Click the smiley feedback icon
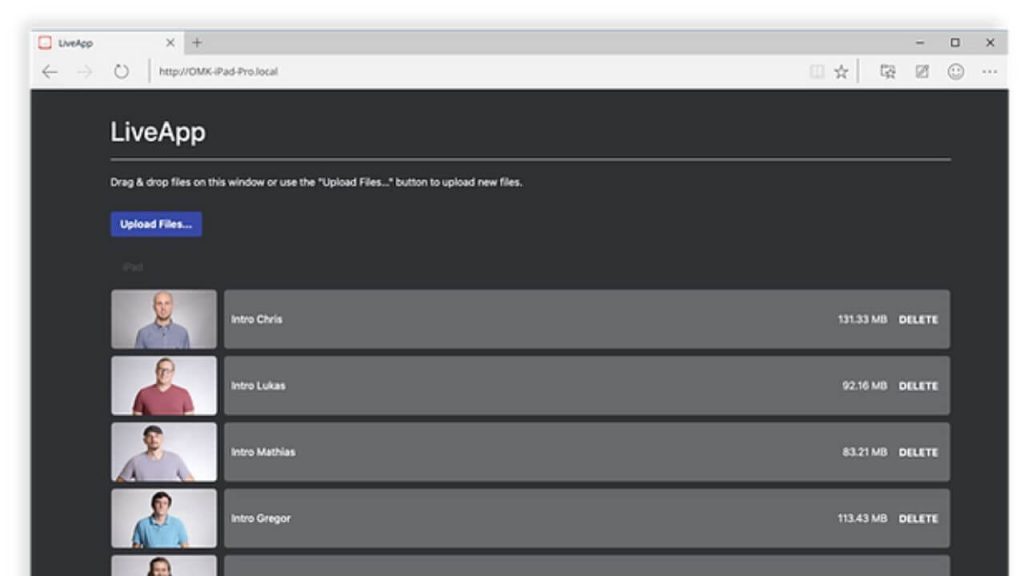The height and width of the screenshot is (576, 1024). point(956,72)
